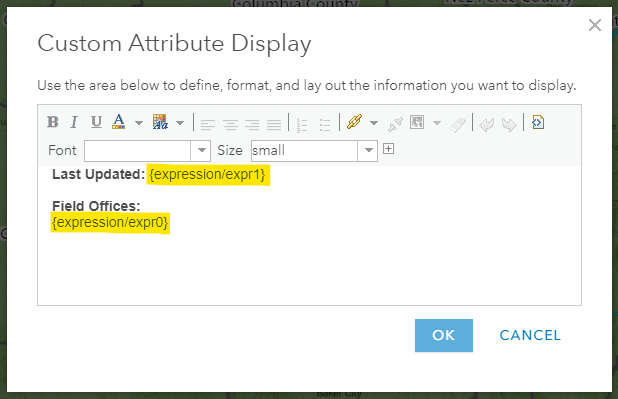Open the background color dropdown arrow
This screenshot has width=618, height=399.
click(x=180, y=123)
